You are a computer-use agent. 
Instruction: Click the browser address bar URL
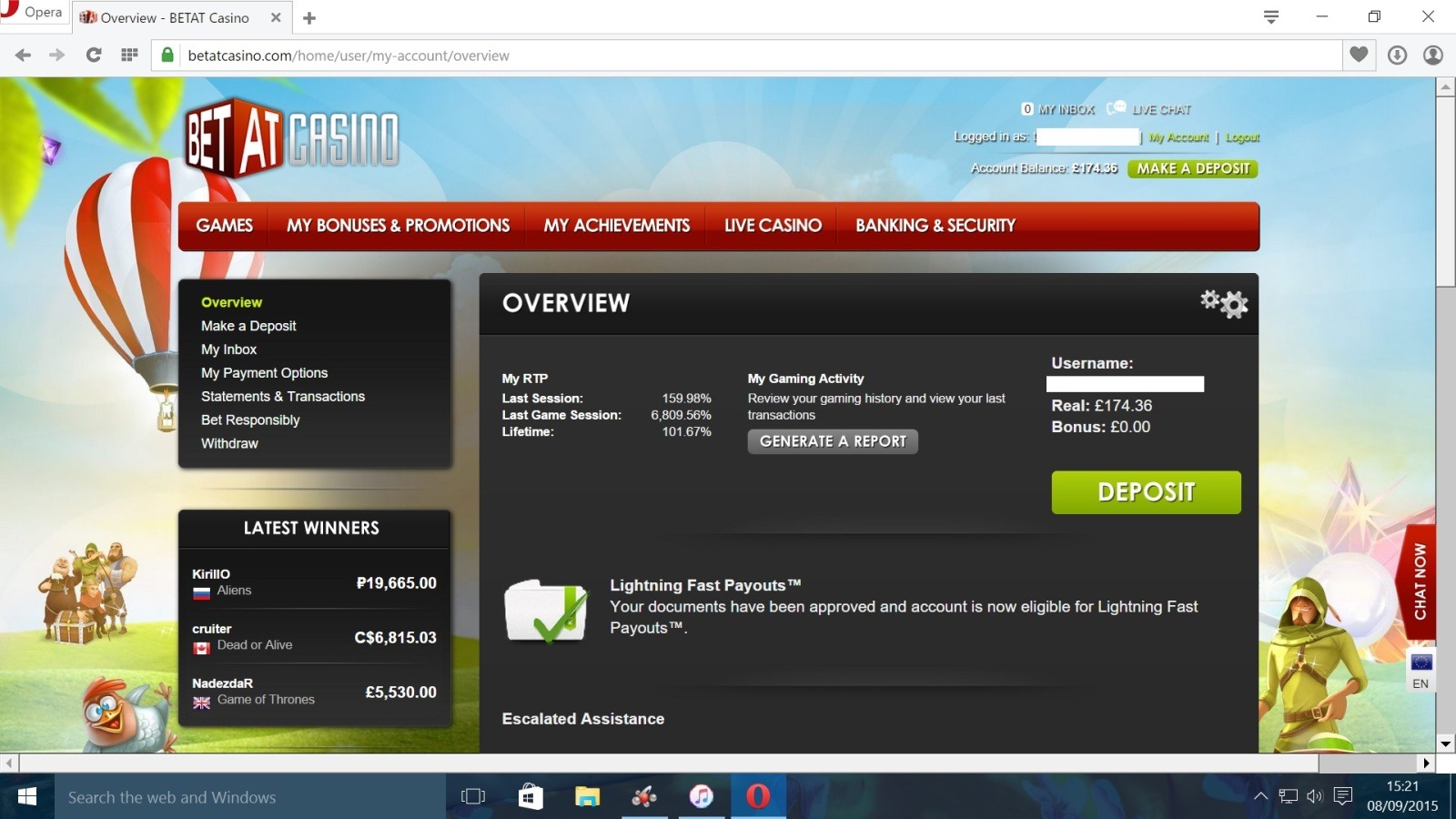(x=349, y=56)
